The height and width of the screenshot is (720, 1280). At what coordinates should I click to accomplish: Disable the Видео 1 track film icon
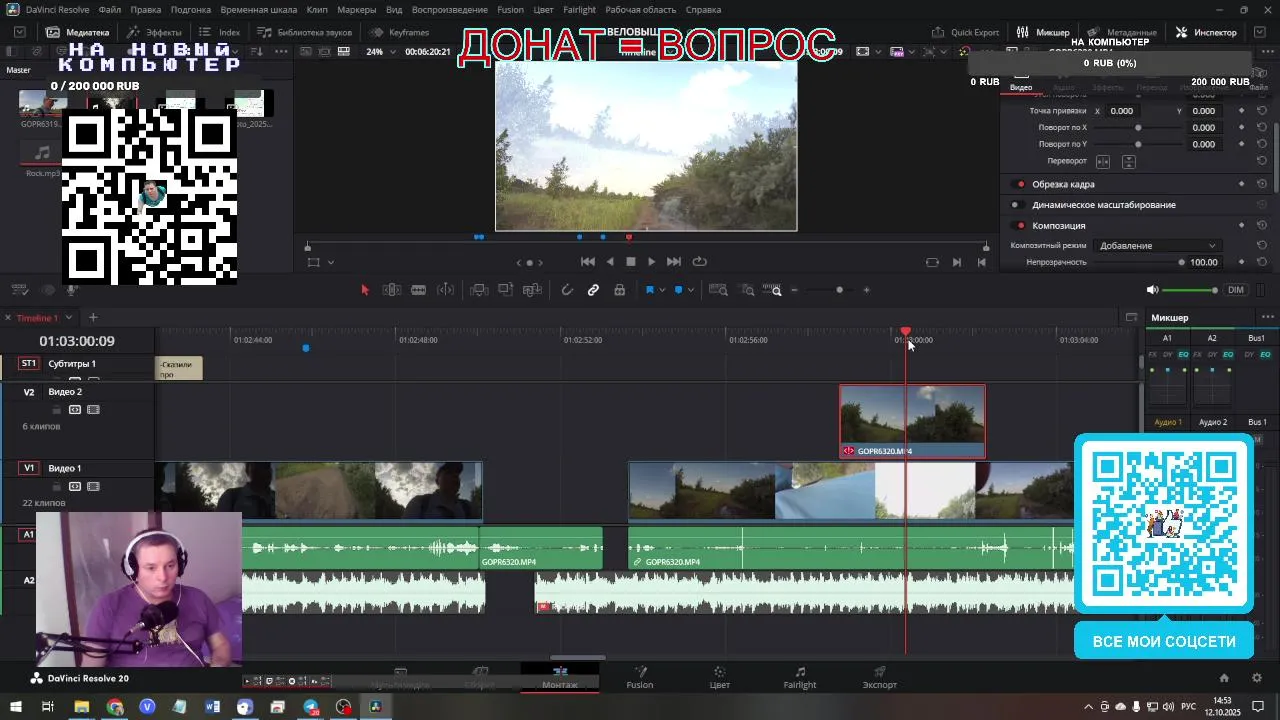93,487
